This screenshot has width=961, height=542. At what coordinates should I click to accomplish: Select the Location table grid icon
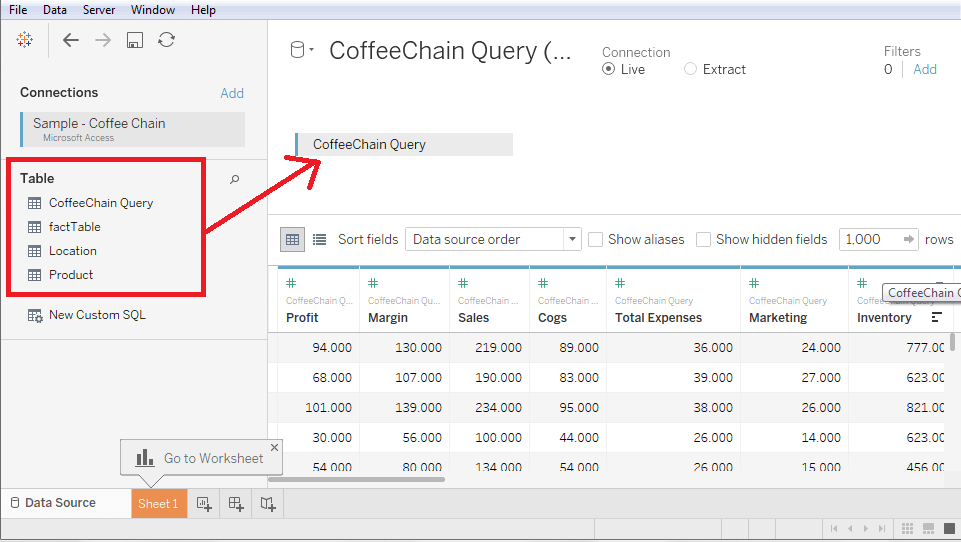pyautogui.click(x=34, y=251)
